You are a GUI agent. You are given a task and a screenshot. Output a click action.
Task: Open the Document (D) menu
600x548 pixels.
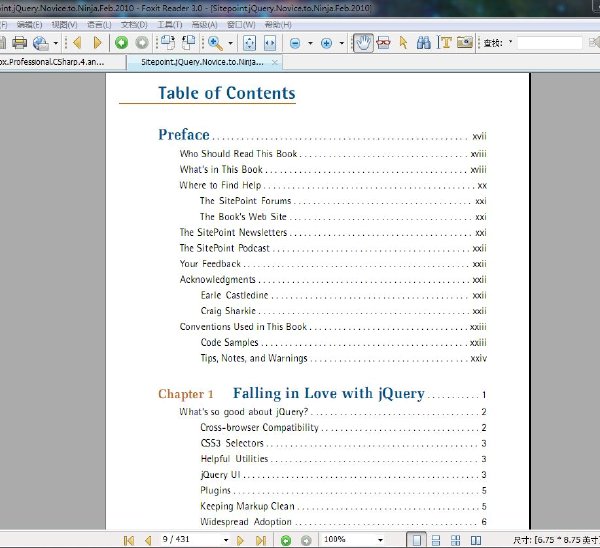(134, 25)
